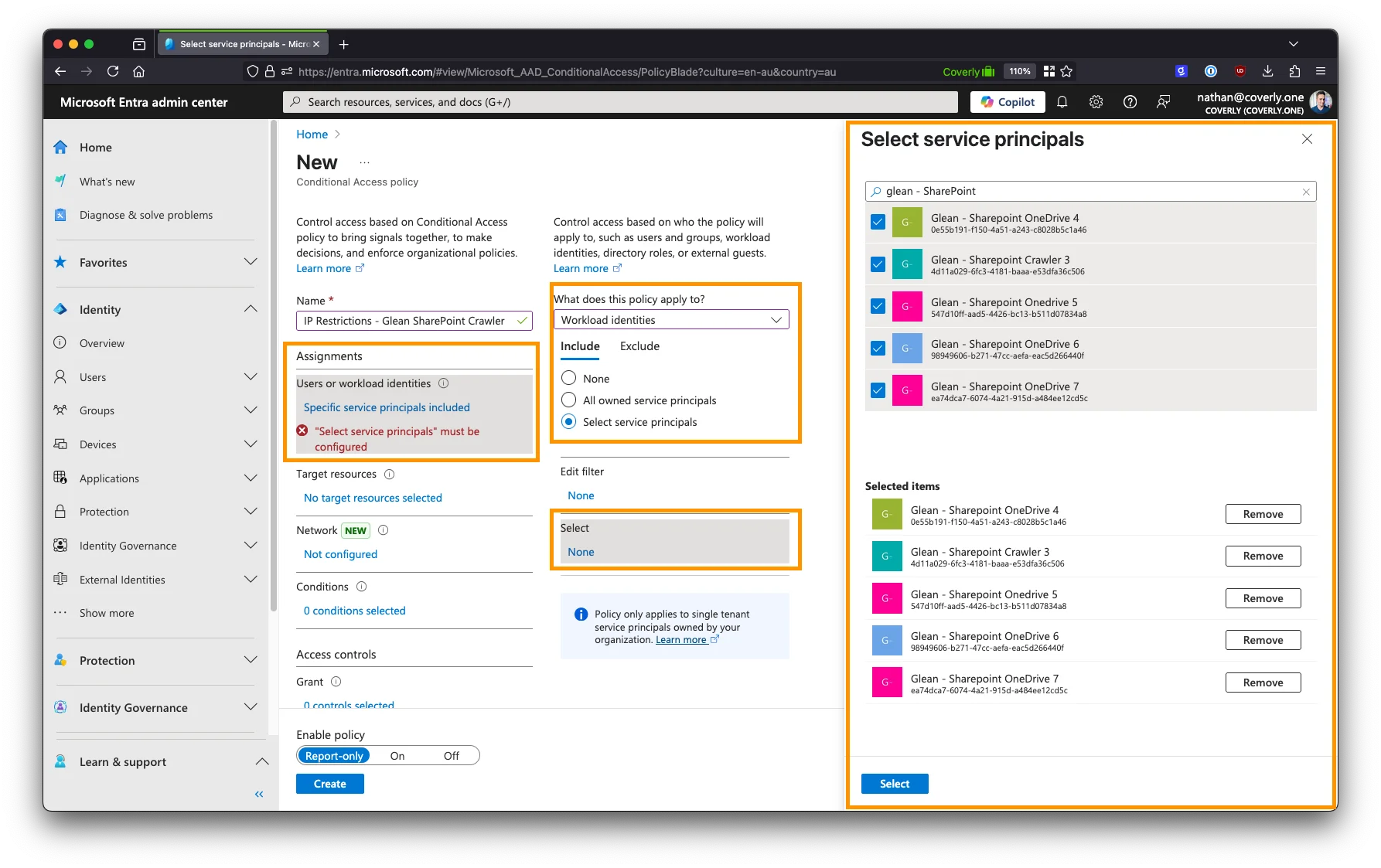
Task: Open the help menu via question mark icon
Action: [1130, 101]
